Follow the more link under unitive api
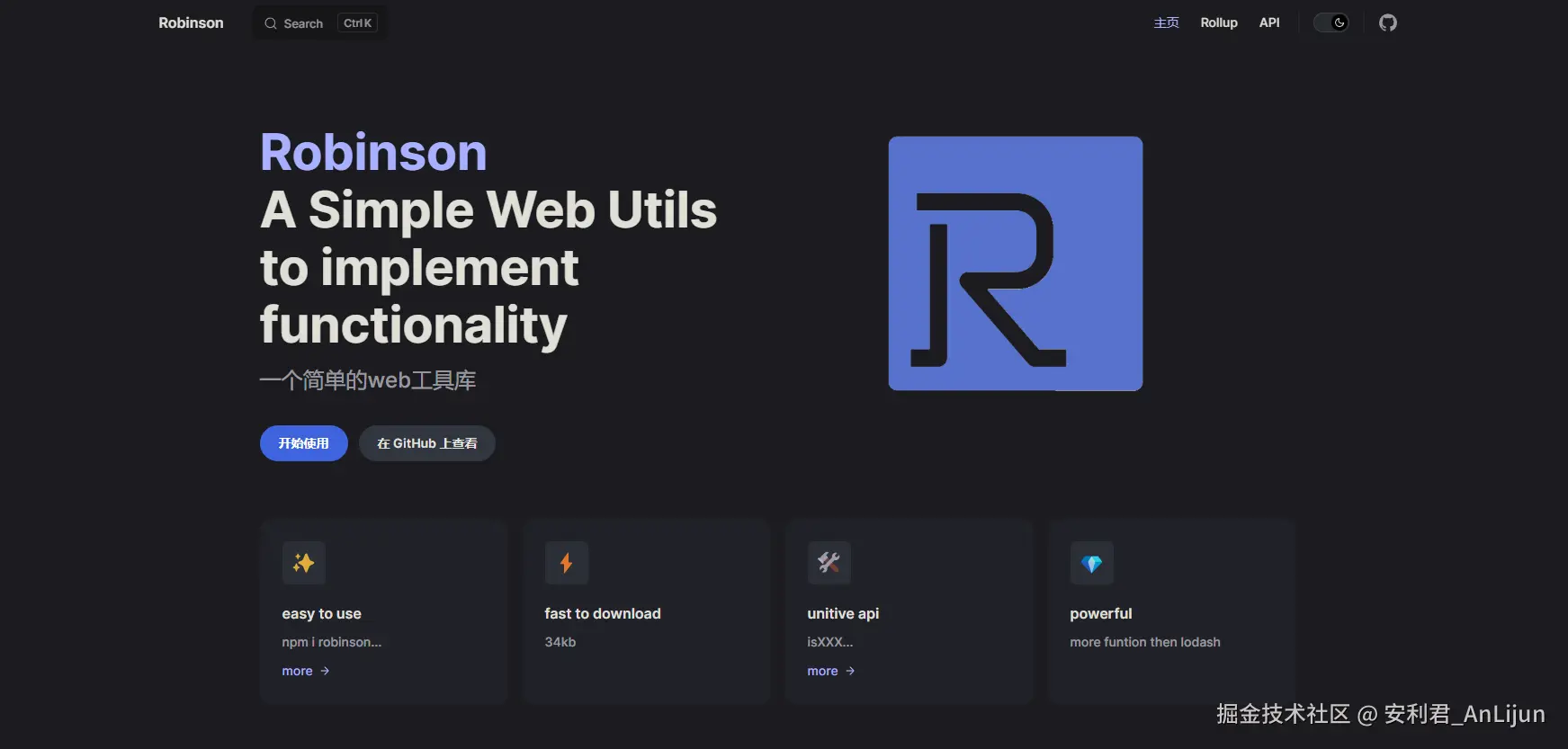Screen dimensions: 1568x749 pyautogui.click(x=831, y=671)
